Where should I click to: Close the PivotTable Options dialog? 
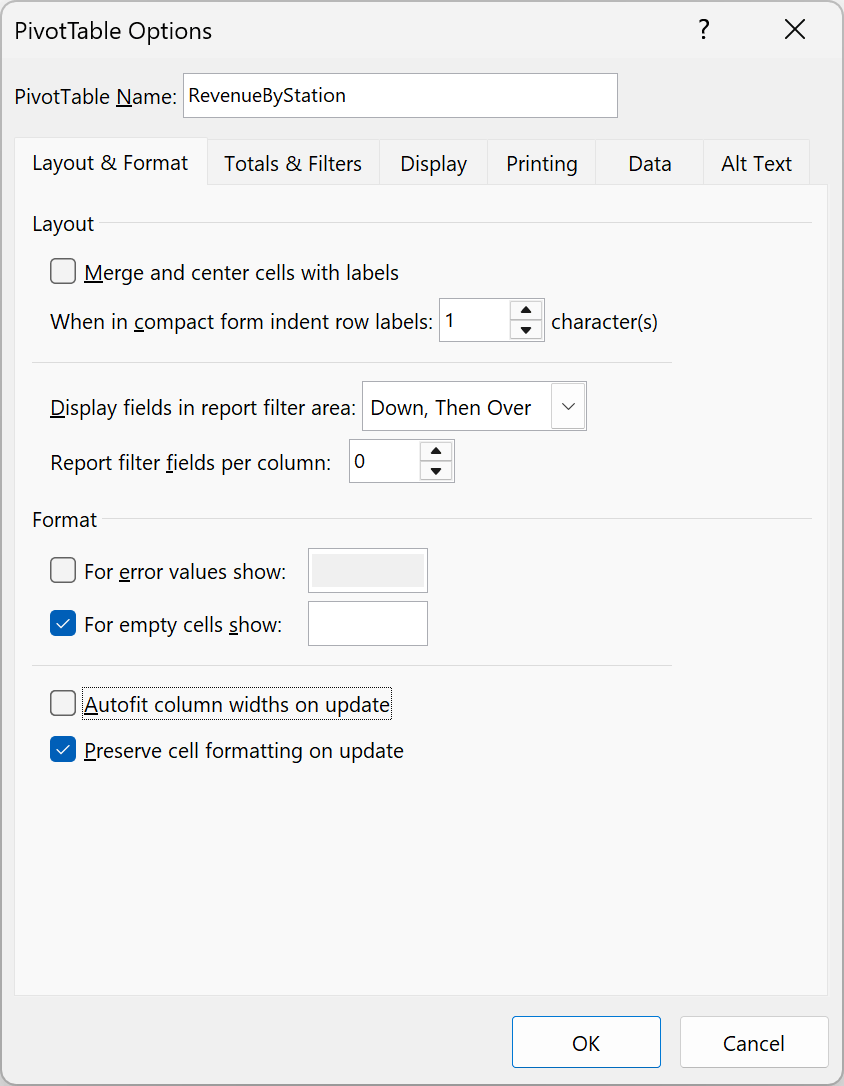point(795,30)
